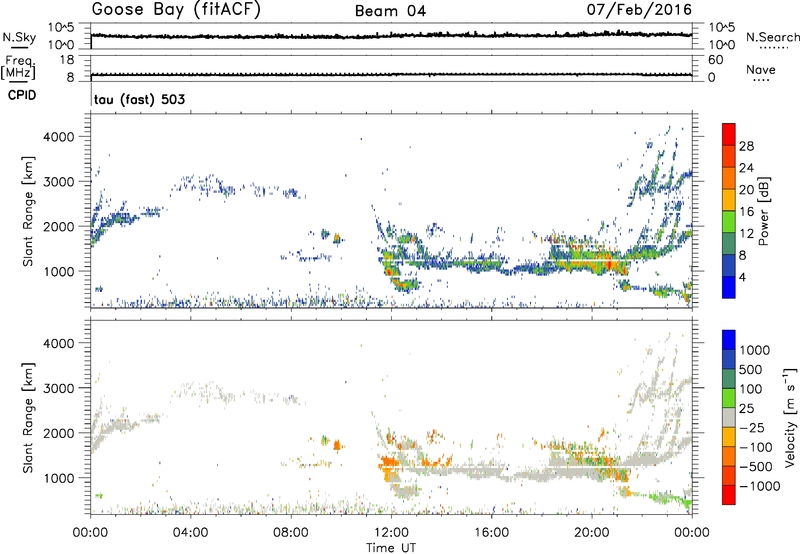The image size is (800, 554).
Task: Click "2000" tick in power panel
Action: 58,226
